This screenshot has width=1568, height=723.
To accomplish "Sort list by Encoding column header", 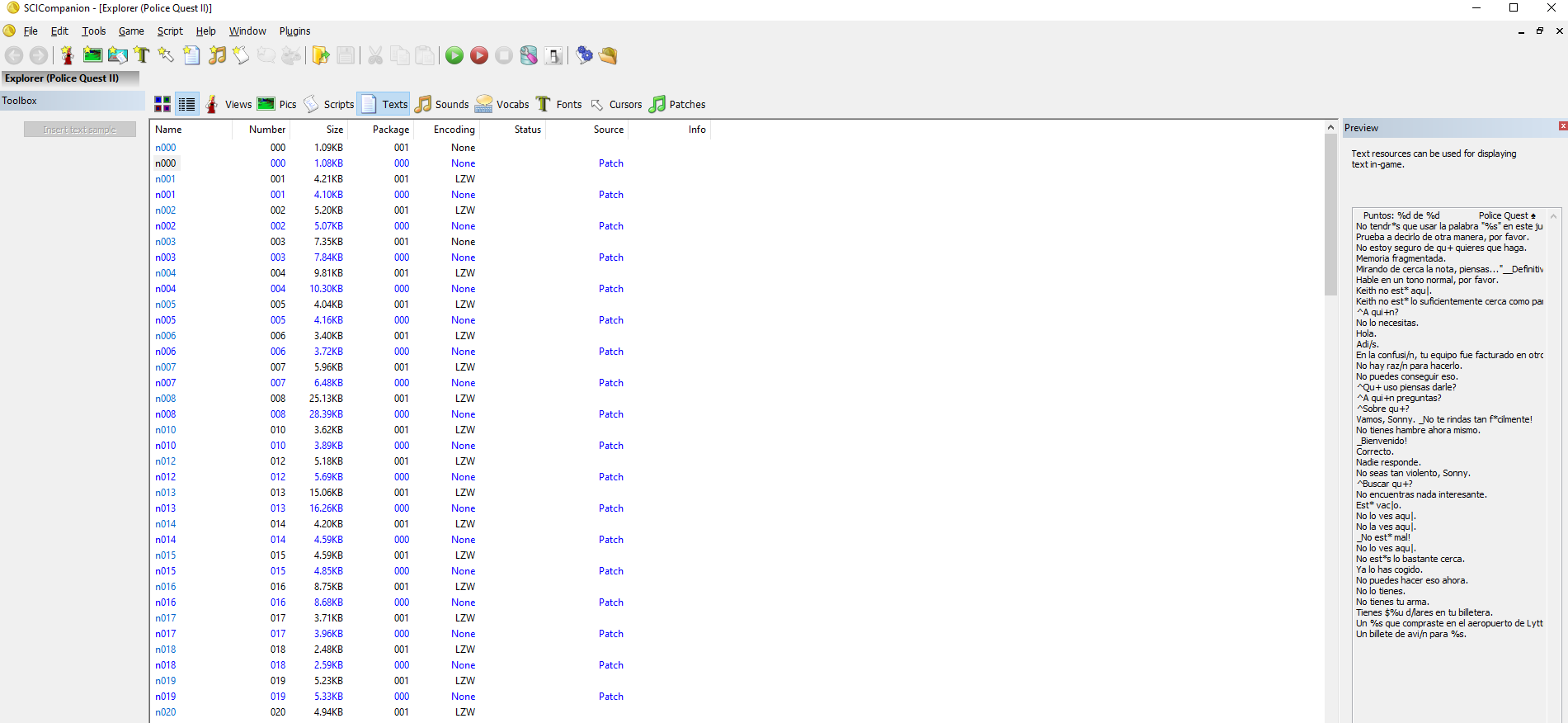I will 446,130.
